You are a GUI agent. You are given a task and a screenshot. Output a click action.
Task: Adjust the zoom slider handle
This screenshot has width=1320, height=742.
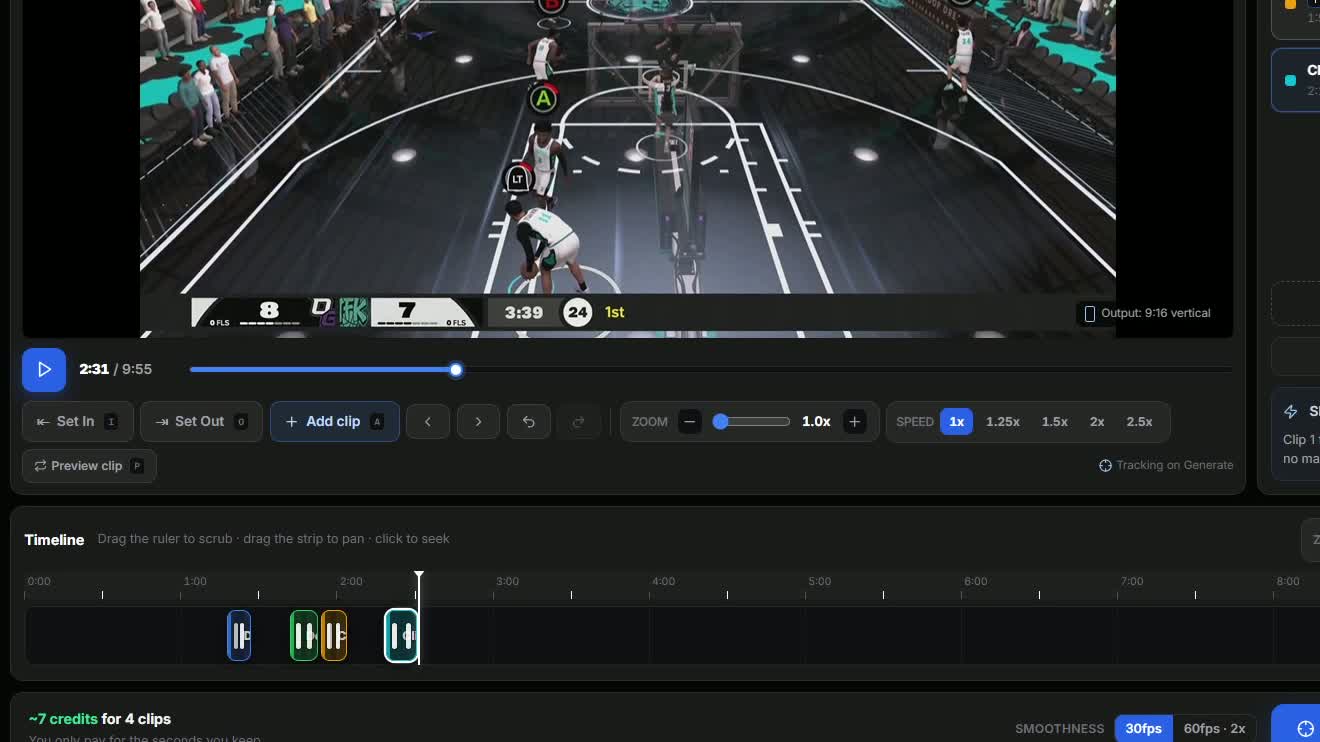coord(720,422)
